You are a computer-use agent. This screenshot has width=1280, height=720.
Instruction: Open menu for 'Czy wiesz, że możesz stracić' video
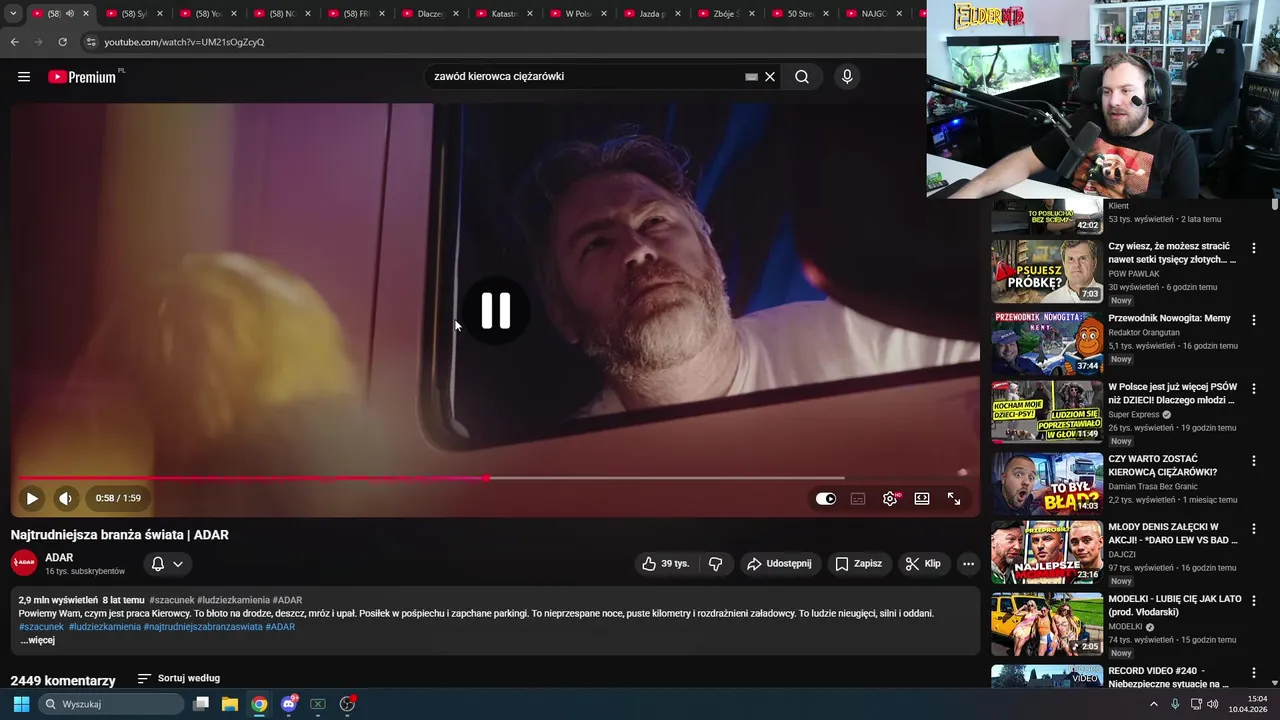1253,248
